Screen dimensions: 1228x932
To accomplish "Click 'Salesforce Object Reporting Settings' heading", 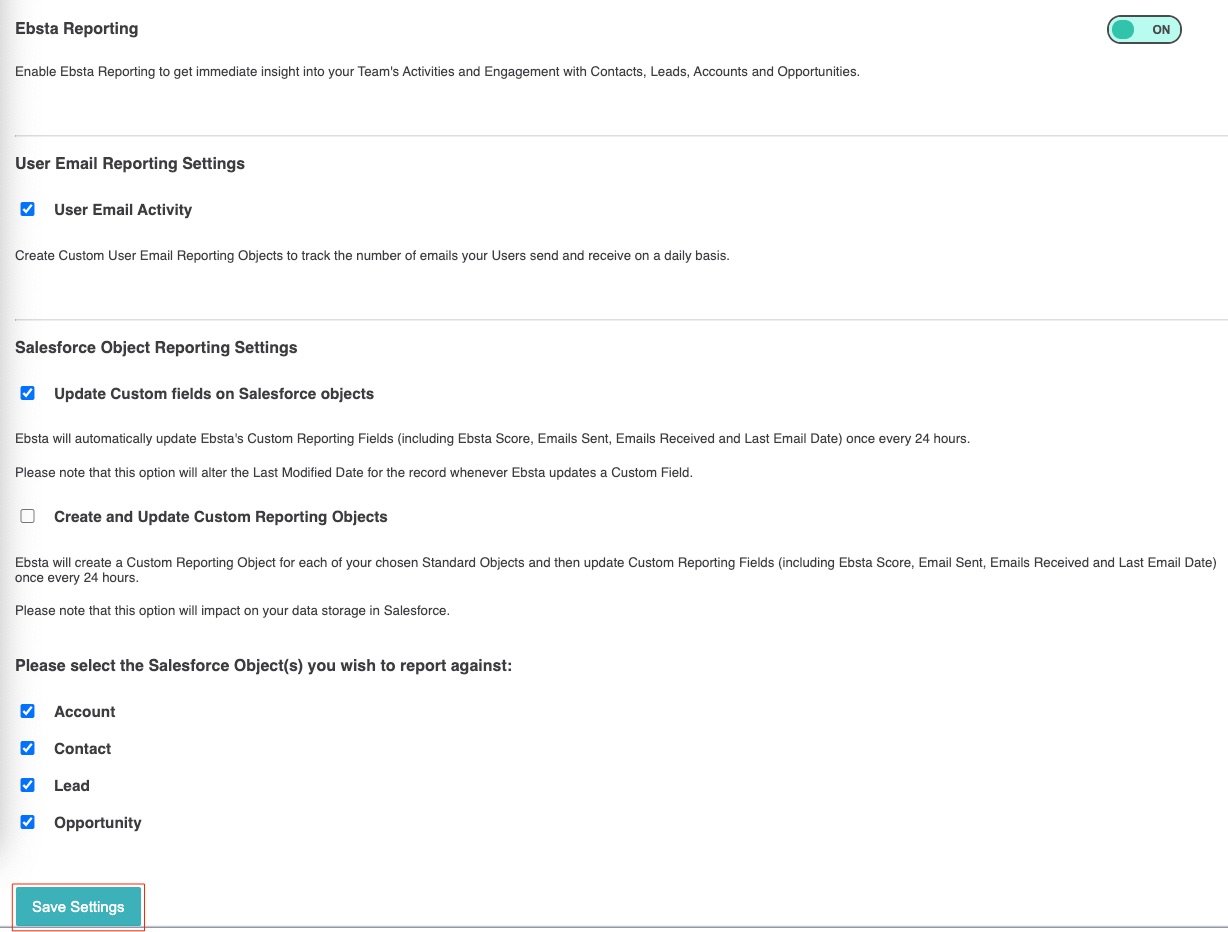I will pyautogui.click(x=156, y=347).
